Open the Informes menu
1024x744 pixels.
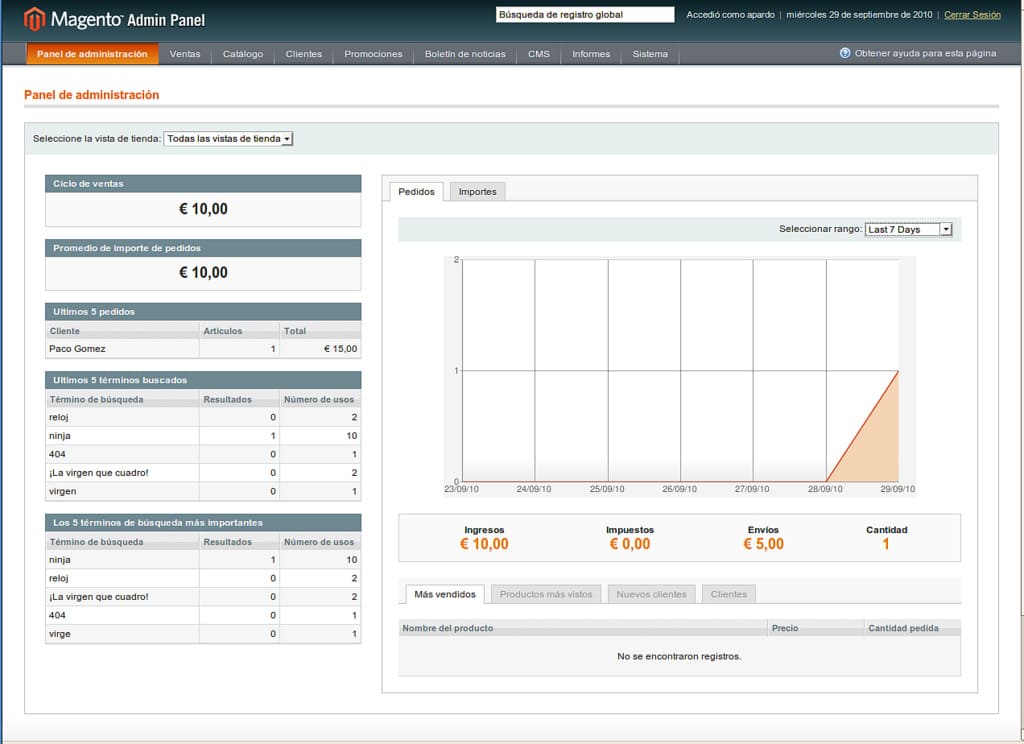(591, 54)
